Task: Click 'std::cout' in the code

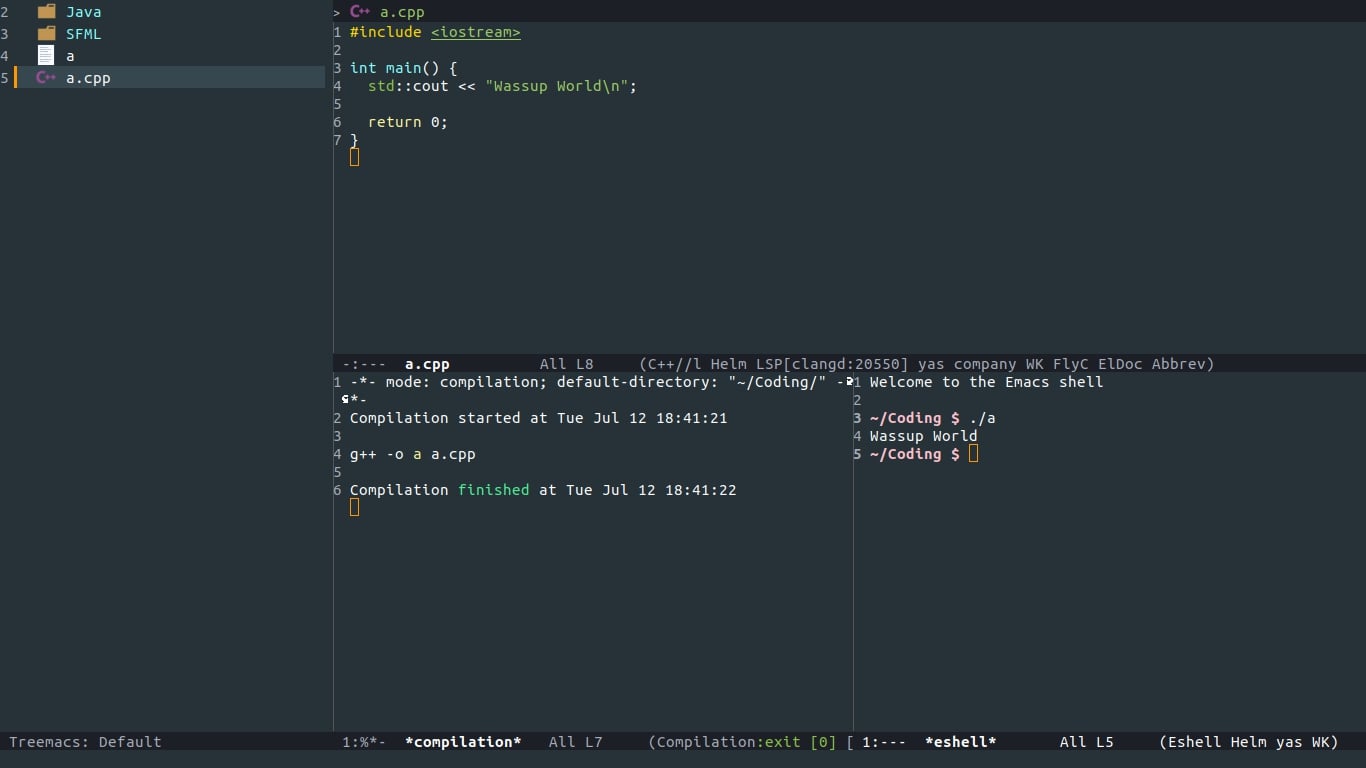Action: point(408,86)
